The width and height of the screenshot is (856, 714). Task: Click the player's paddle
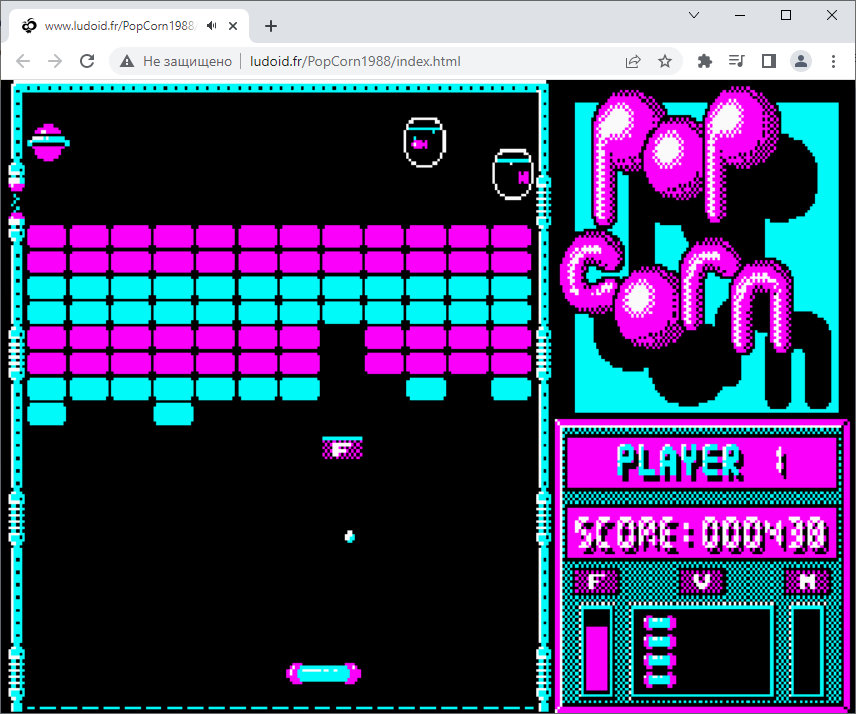pyautogui.click(x=324, y=673)
